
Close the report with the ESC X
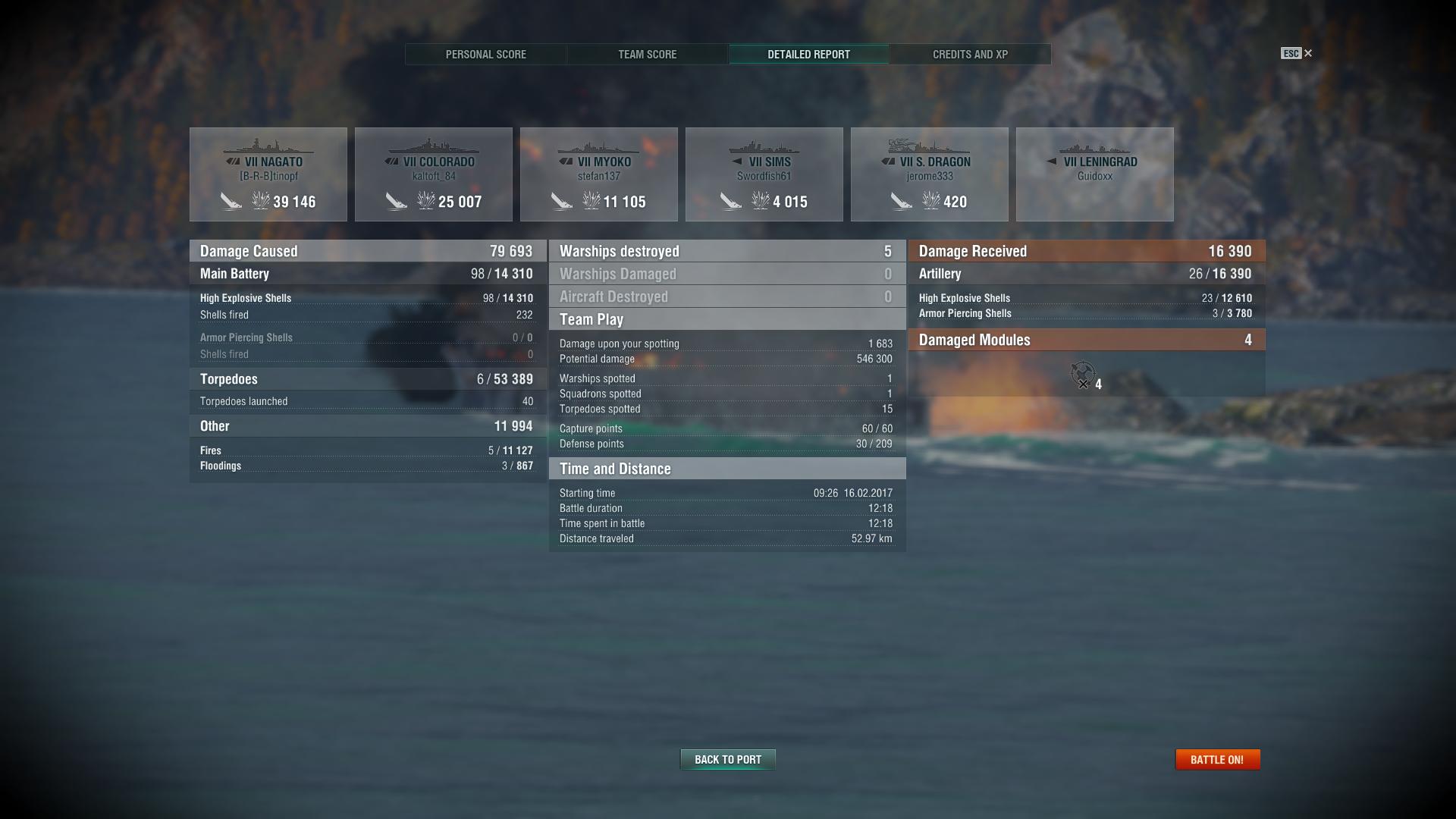(x=1297, y=53)
